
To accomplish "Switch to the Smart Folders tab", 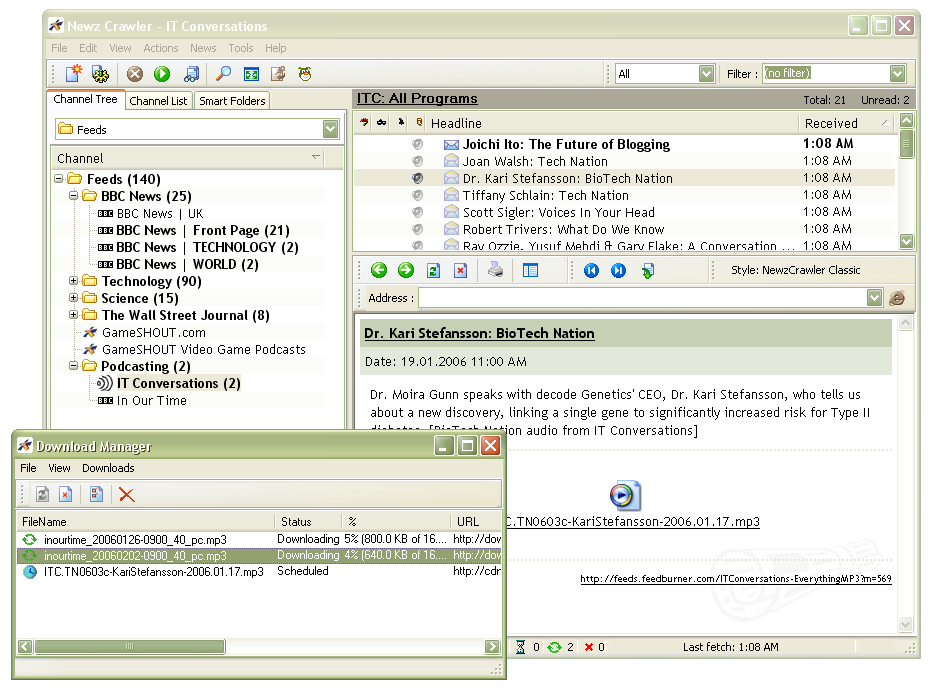I will (232, 101).
